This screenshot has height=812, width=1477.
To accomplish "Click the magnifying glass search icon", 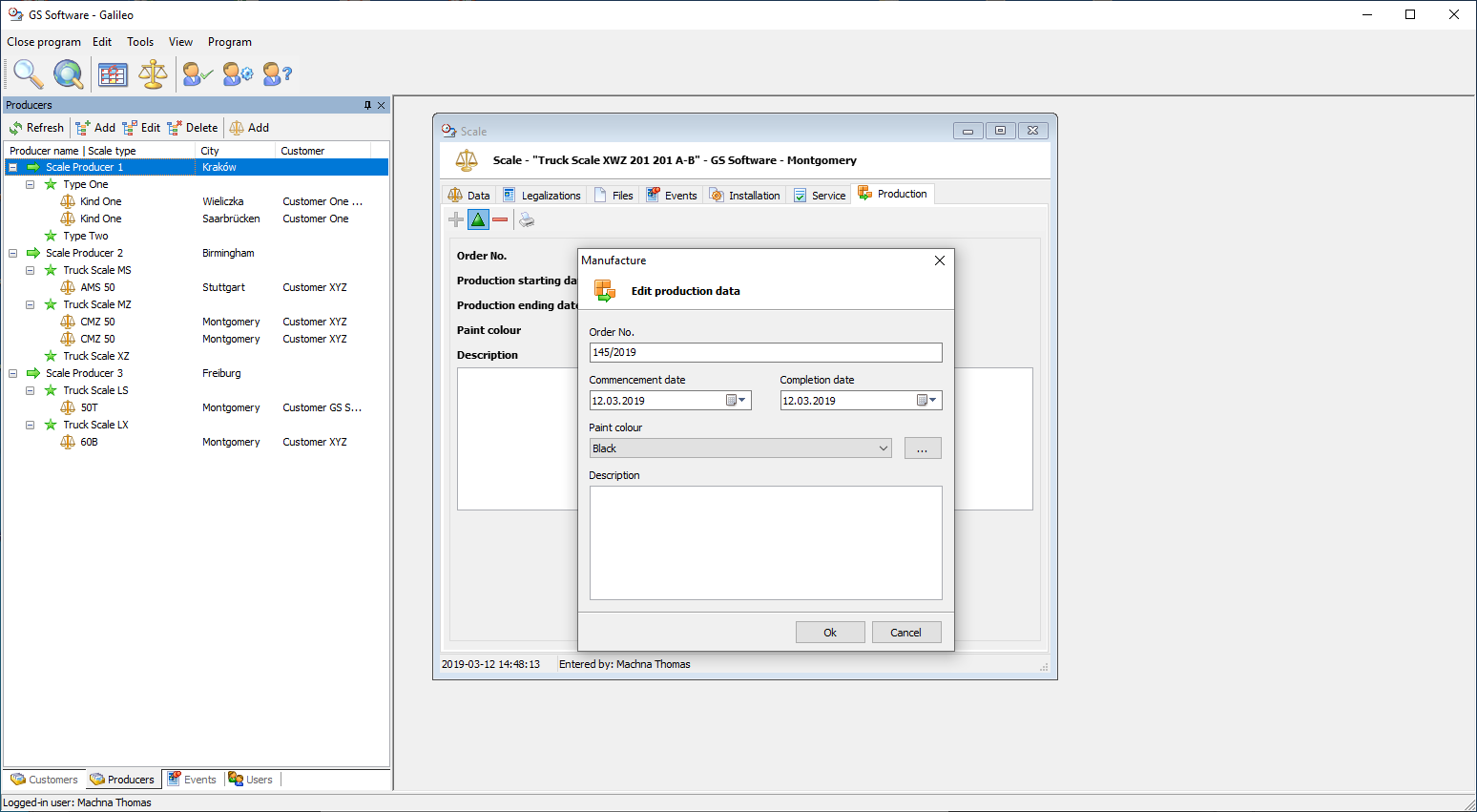I will point(28,73).
